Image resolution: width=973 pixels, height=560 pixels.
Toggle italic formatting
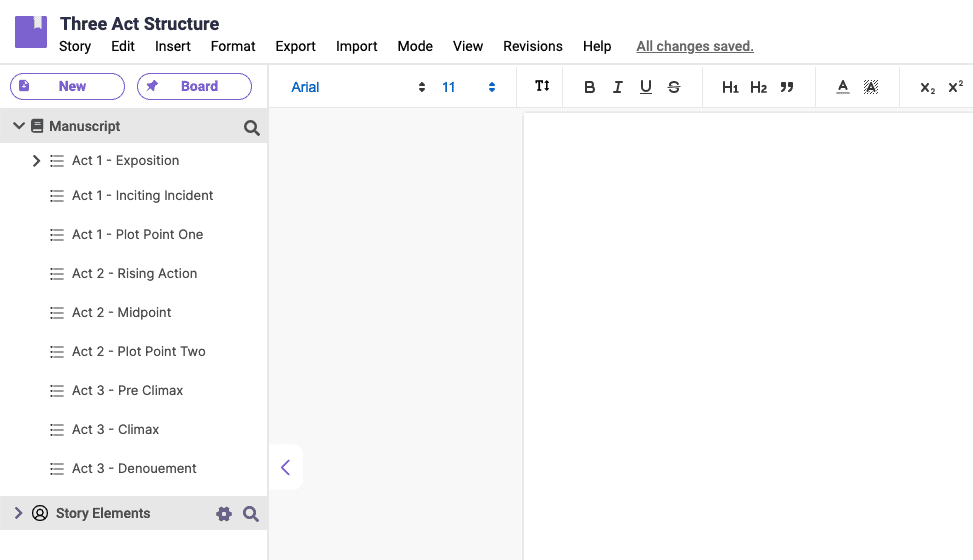click(617, 88)
